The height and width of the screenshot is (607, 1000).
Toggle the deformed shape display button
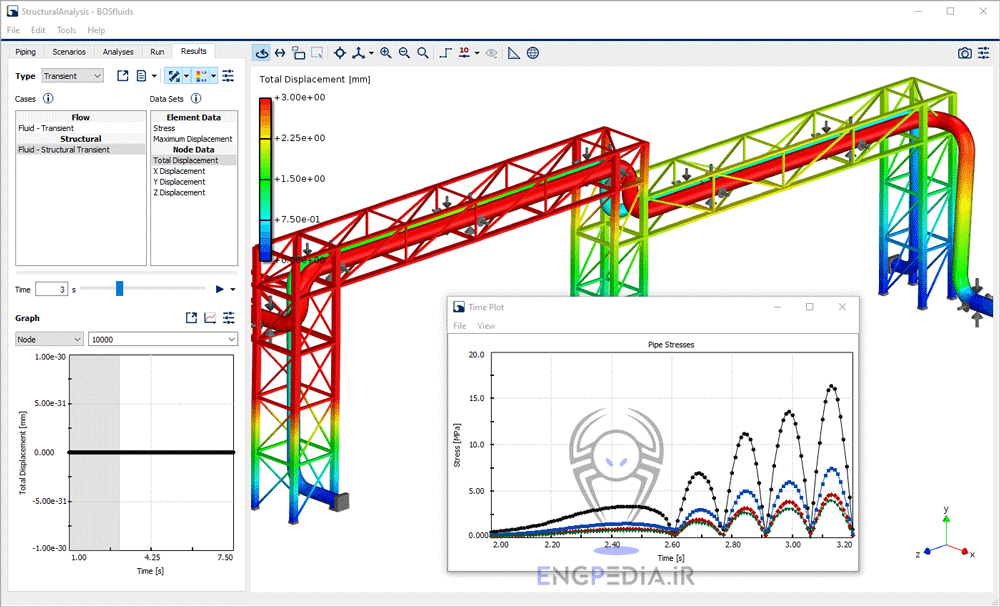(174, 75)
